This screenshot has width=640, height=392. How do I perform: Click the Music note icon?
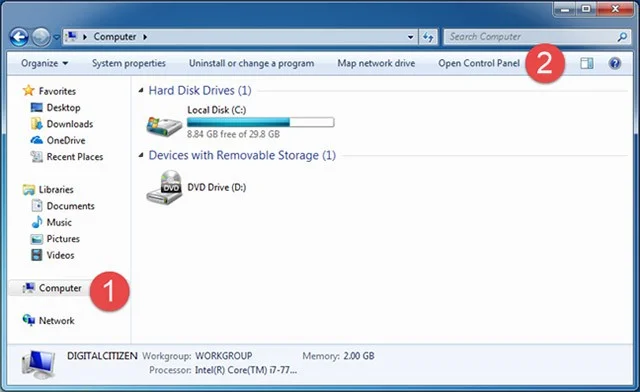tap(37, 222)
